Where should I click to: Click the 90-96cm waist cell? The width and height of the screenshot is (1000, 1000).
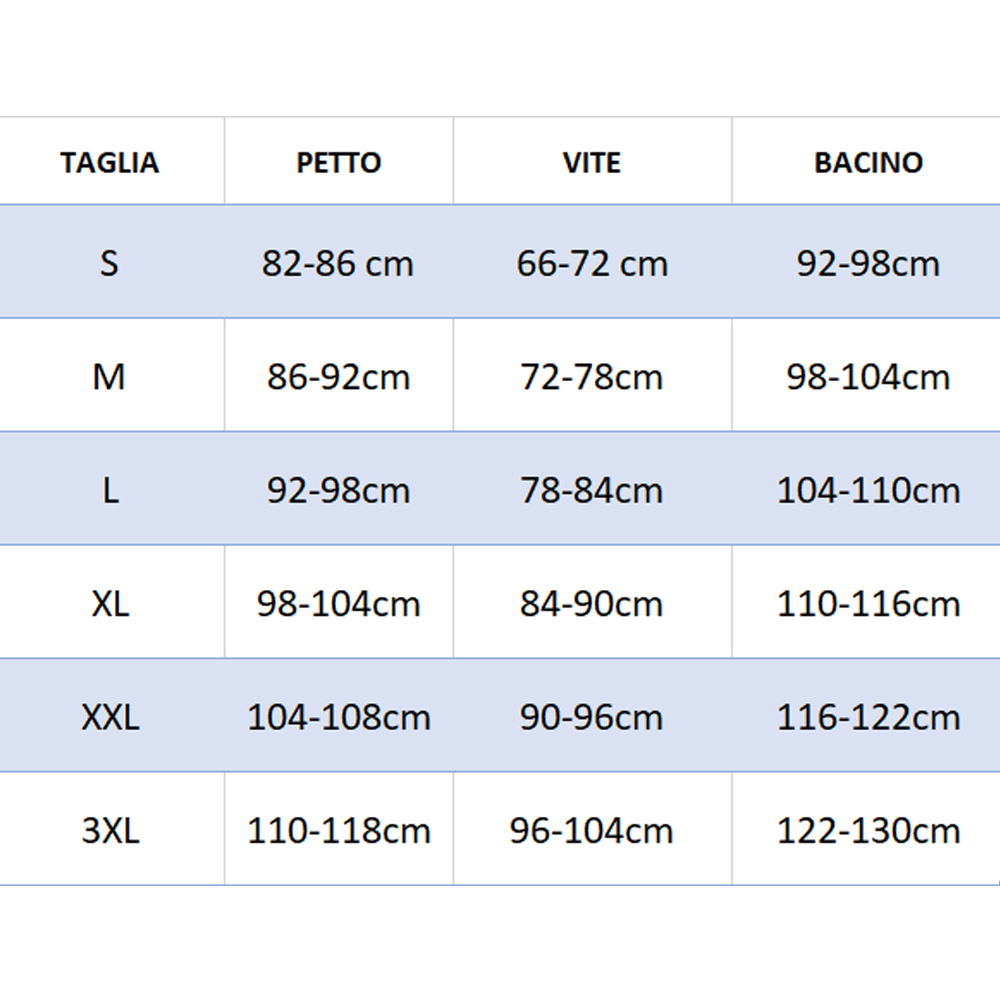coord(592,717)
